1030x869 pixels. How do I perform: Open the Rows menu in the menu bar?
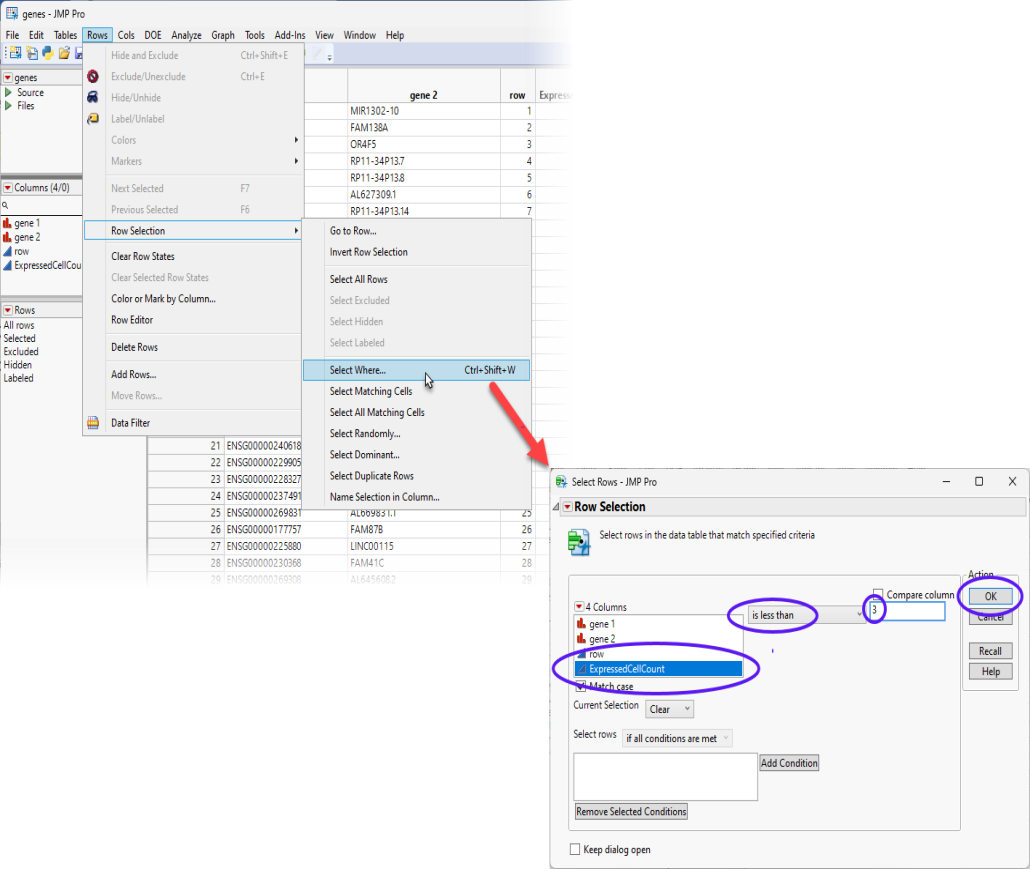(97, 35)
